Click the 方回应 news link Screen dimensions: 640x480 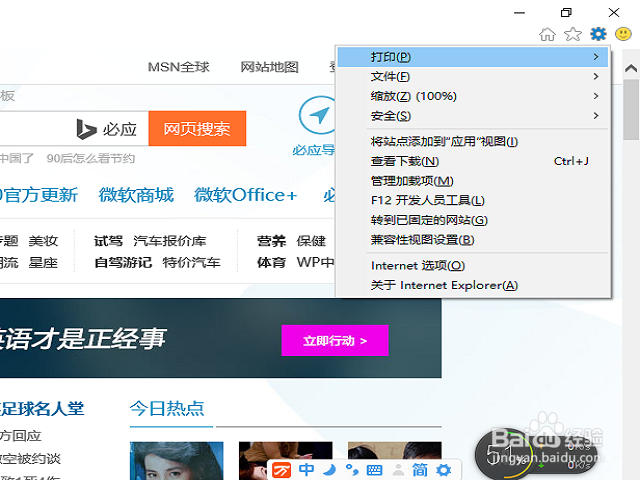click(x=20, y=436)
